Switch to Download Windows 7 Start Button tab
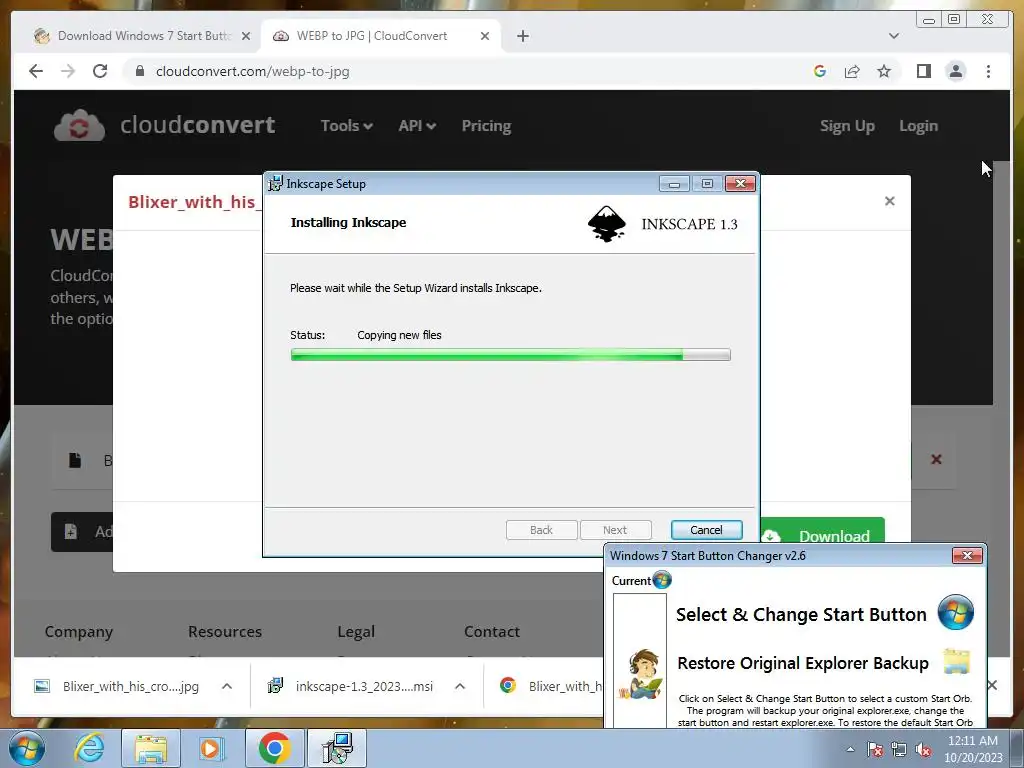Image resolution: width=1024 pixels, height=768 pixels. click(144, 36)
